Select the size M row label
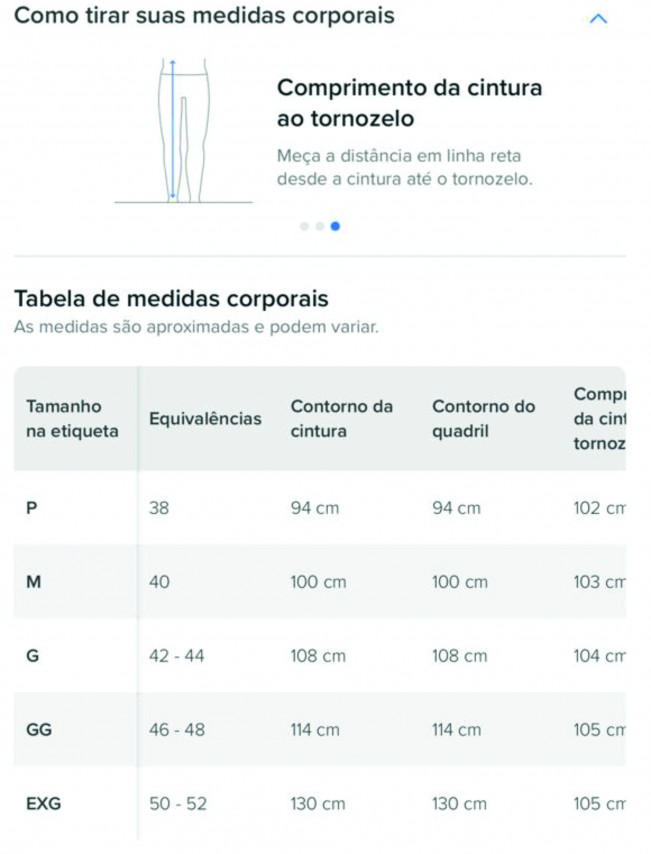 (34, 582)
